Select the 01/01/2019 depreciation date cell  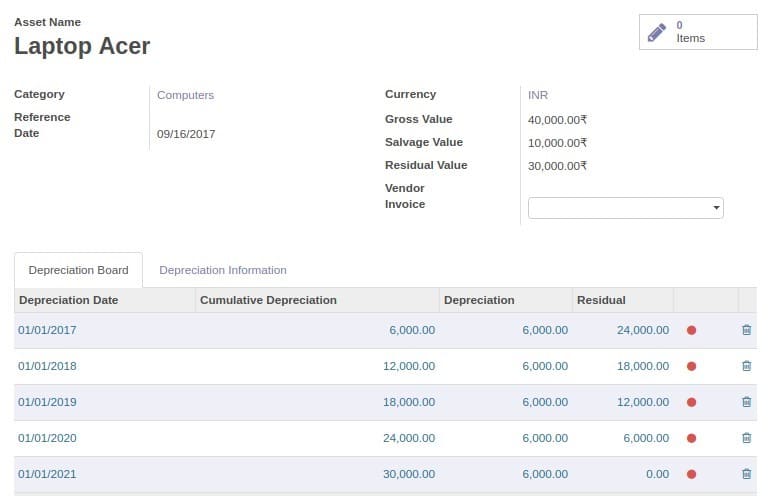[x=47, y=402]
